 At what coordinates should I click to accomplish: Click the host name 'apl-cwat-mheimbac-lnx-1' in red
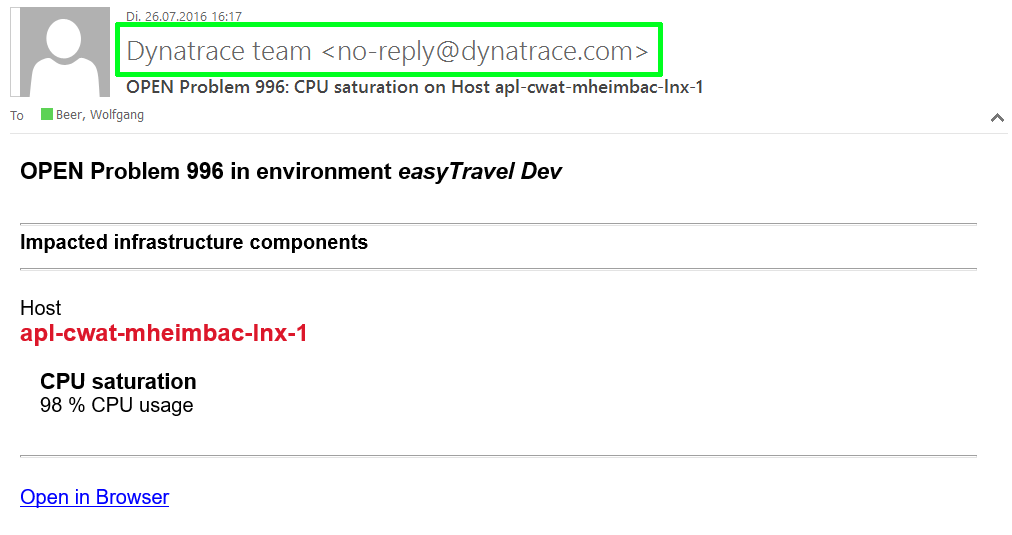163,333
